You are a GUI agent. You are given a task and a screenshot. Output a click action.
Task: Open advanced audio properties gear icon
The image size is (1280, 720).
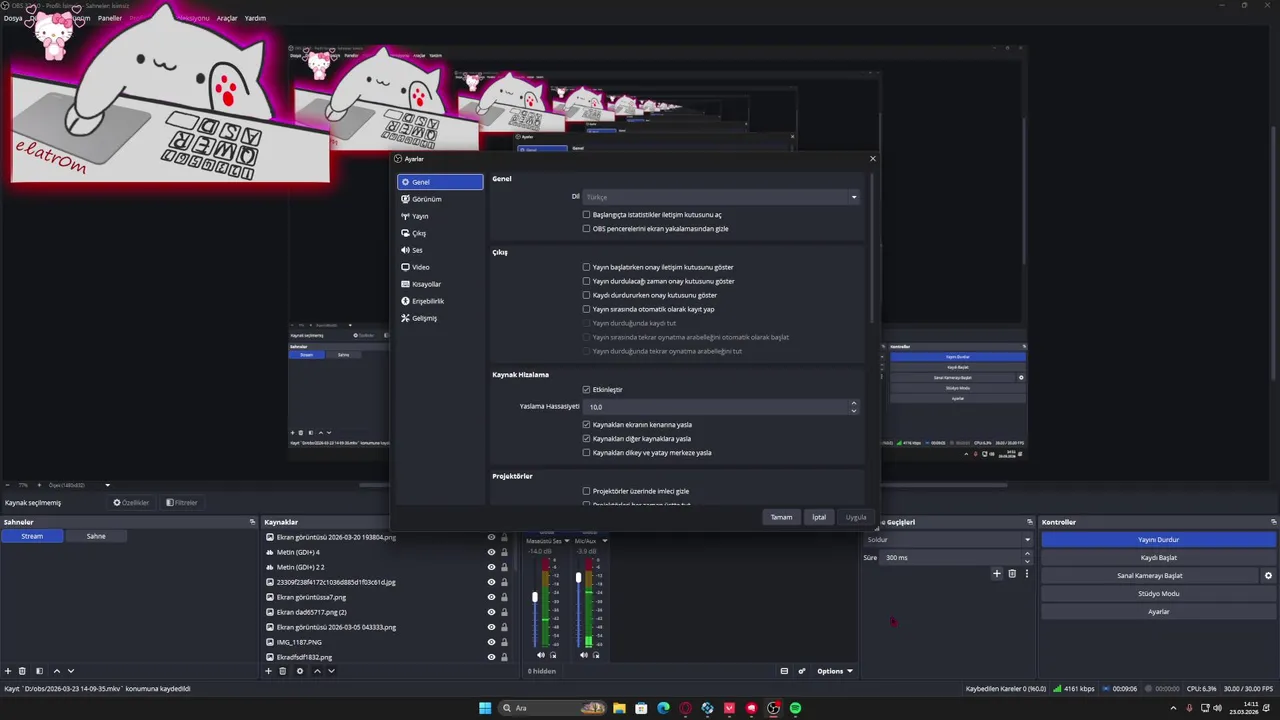click(x=802, y=671)
